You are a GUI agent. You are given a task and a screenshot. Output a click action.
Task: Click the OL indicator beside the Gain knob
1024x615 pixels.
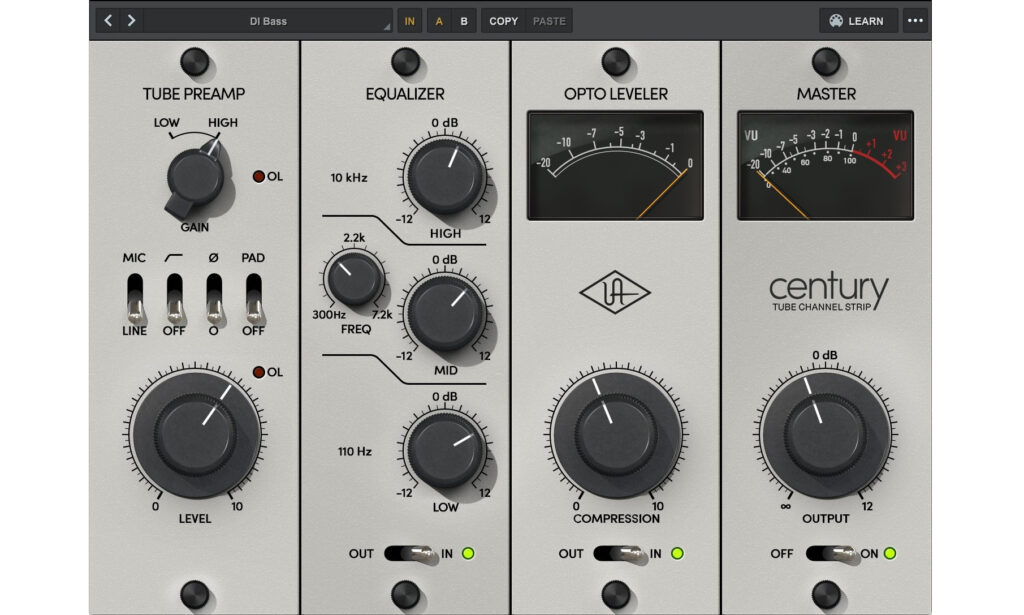click(258, 177)
